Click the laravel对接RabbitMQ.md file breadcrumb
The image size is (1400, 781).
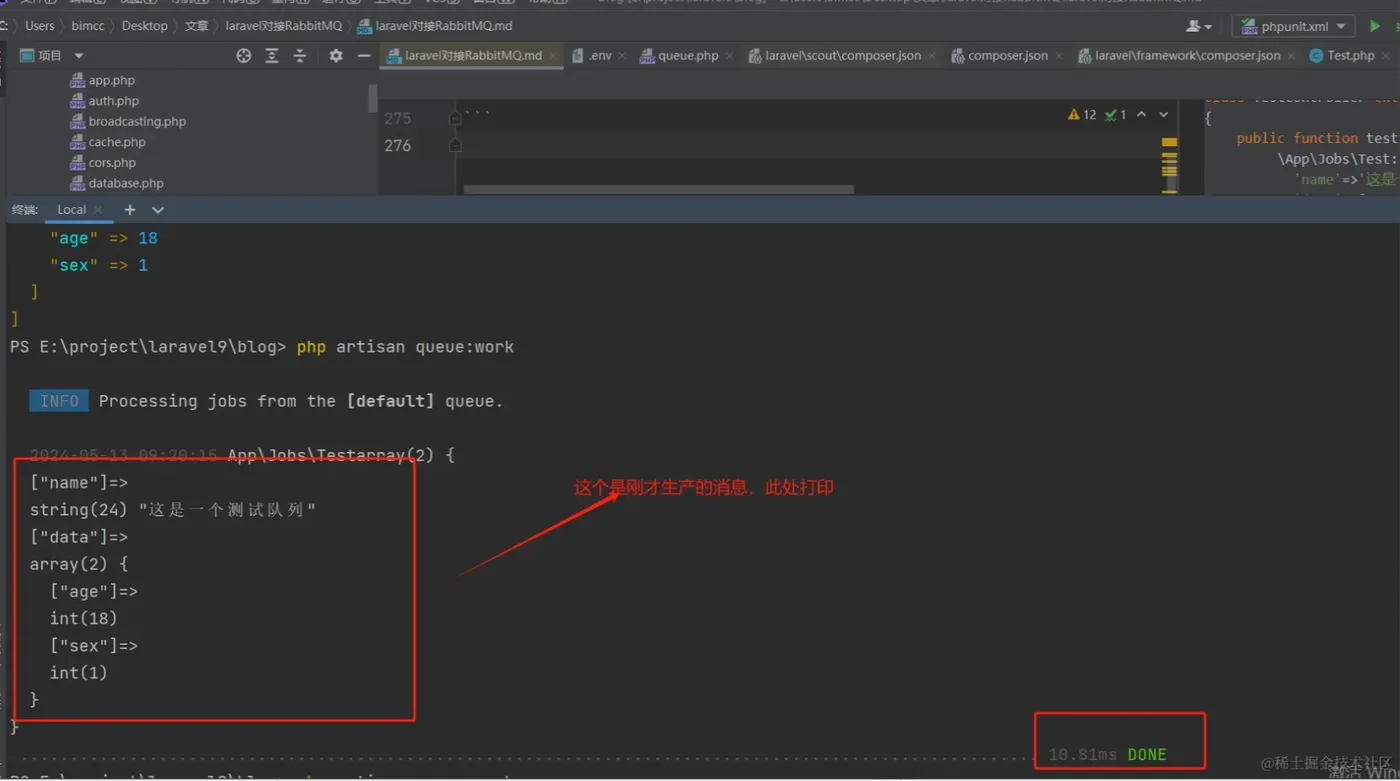coord(435,26)
